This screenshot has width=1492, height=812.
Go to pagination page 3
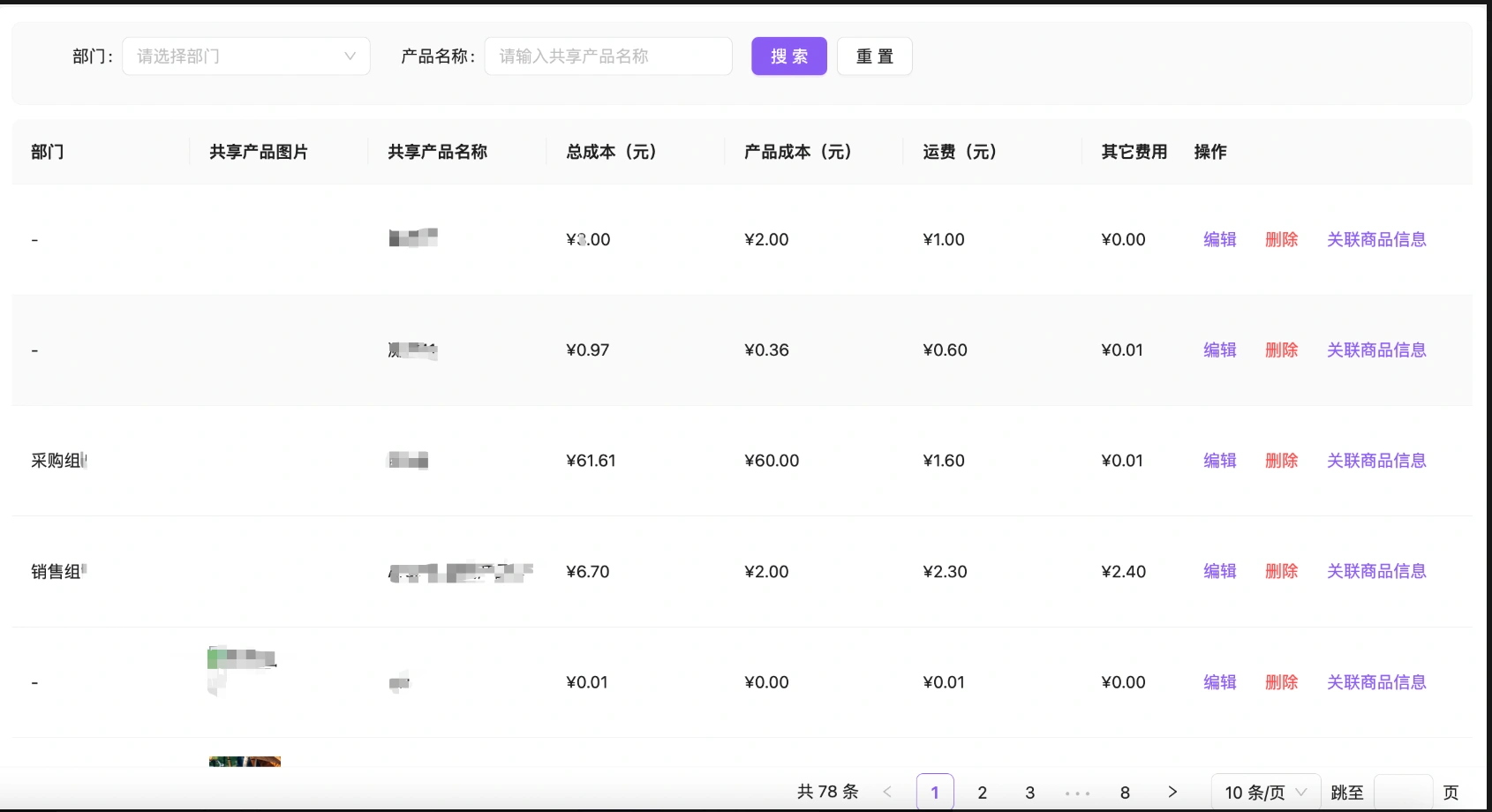1030,793
